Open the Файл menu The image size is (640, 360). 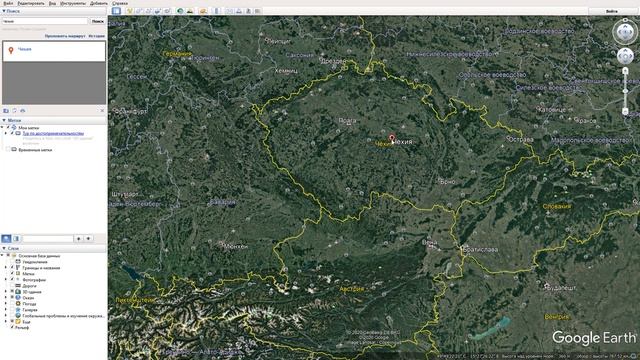(8, 3)
